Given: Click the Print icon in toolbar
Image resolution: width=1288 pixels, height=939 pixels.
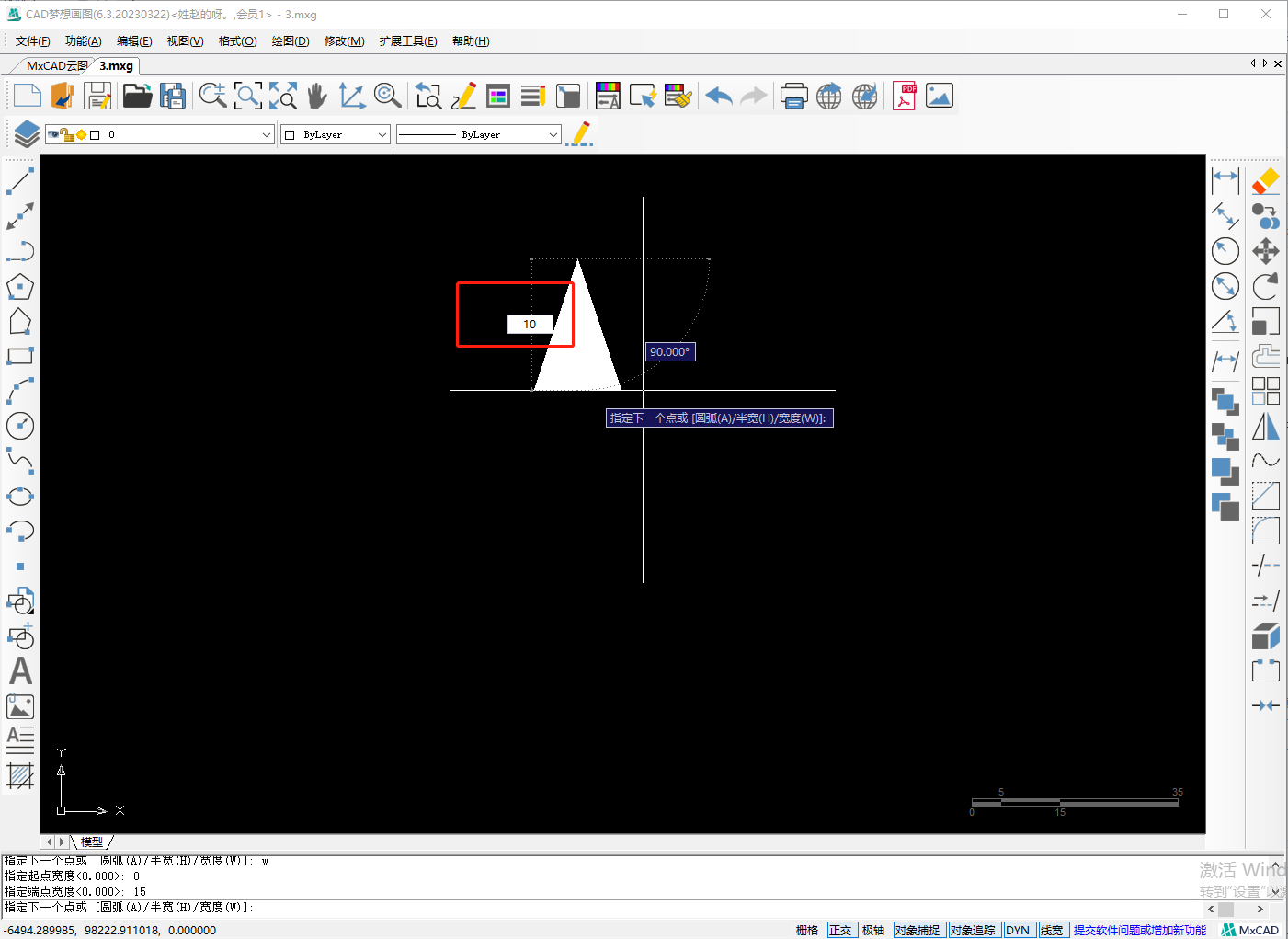Looking at the screenshot, I should point(793,96).
